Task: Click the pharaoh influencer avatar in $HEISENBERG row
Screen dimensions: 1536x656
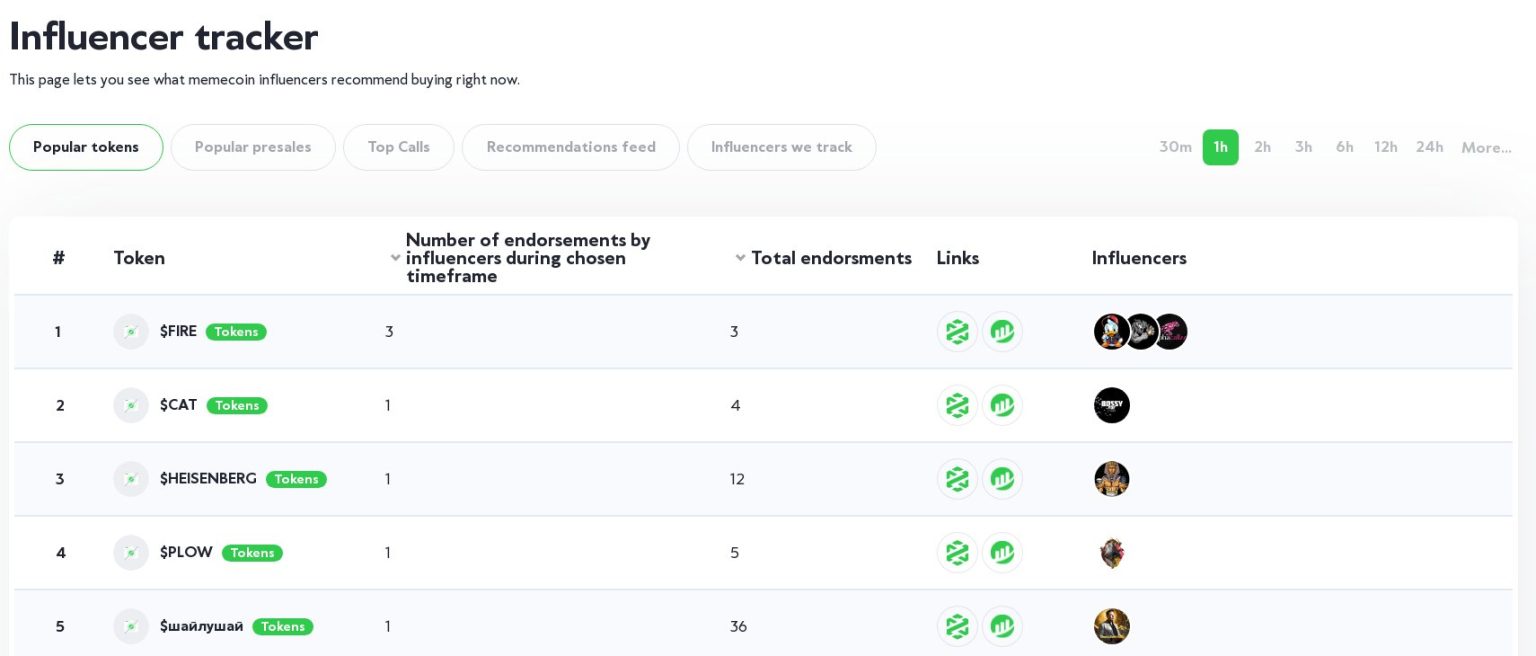Action: pyautogui.click(x=1111, y=479)
